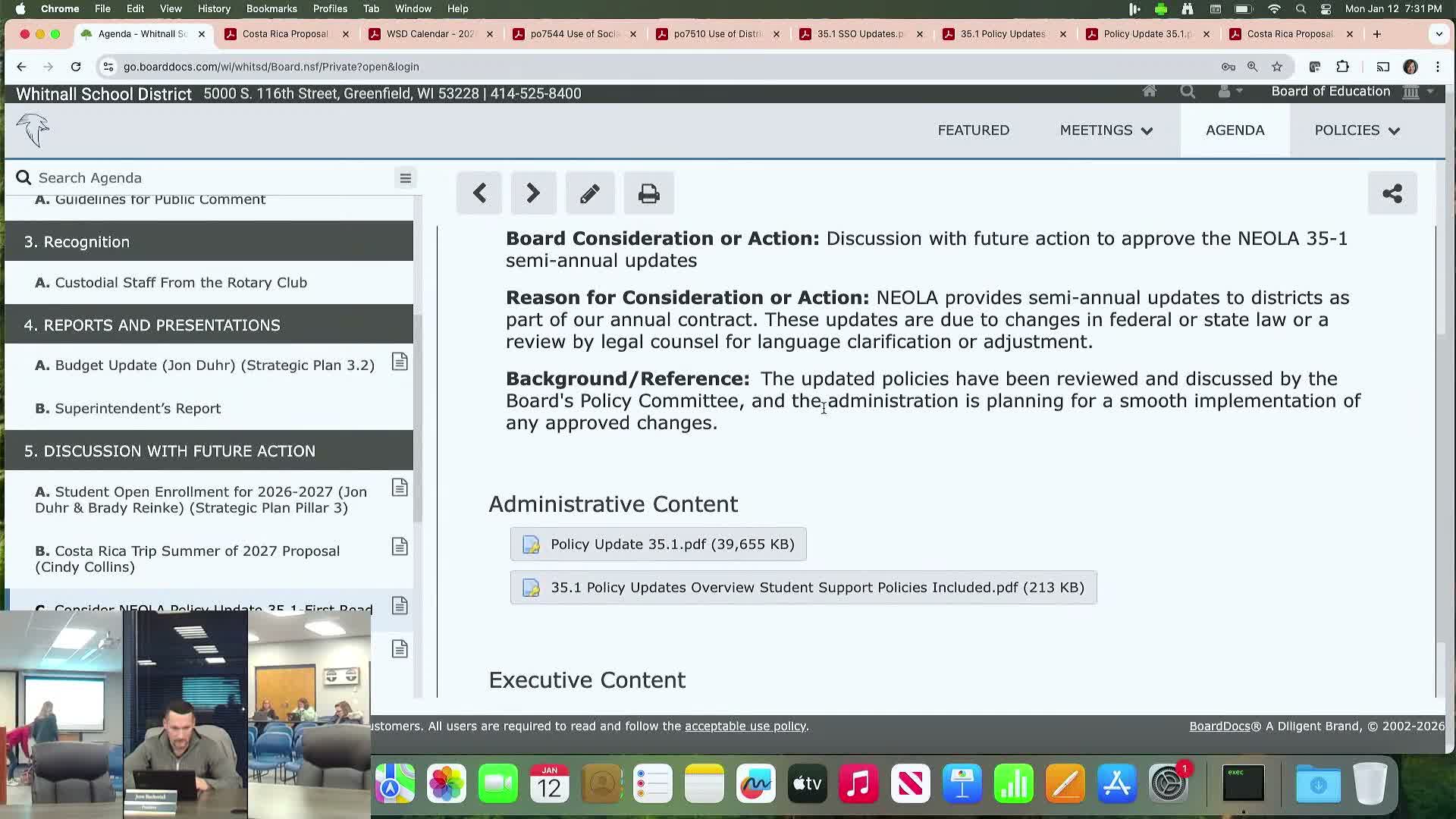Toggle the agenda sidebar hamburger menu
The image size is (1456, 819).
[405, 178]
